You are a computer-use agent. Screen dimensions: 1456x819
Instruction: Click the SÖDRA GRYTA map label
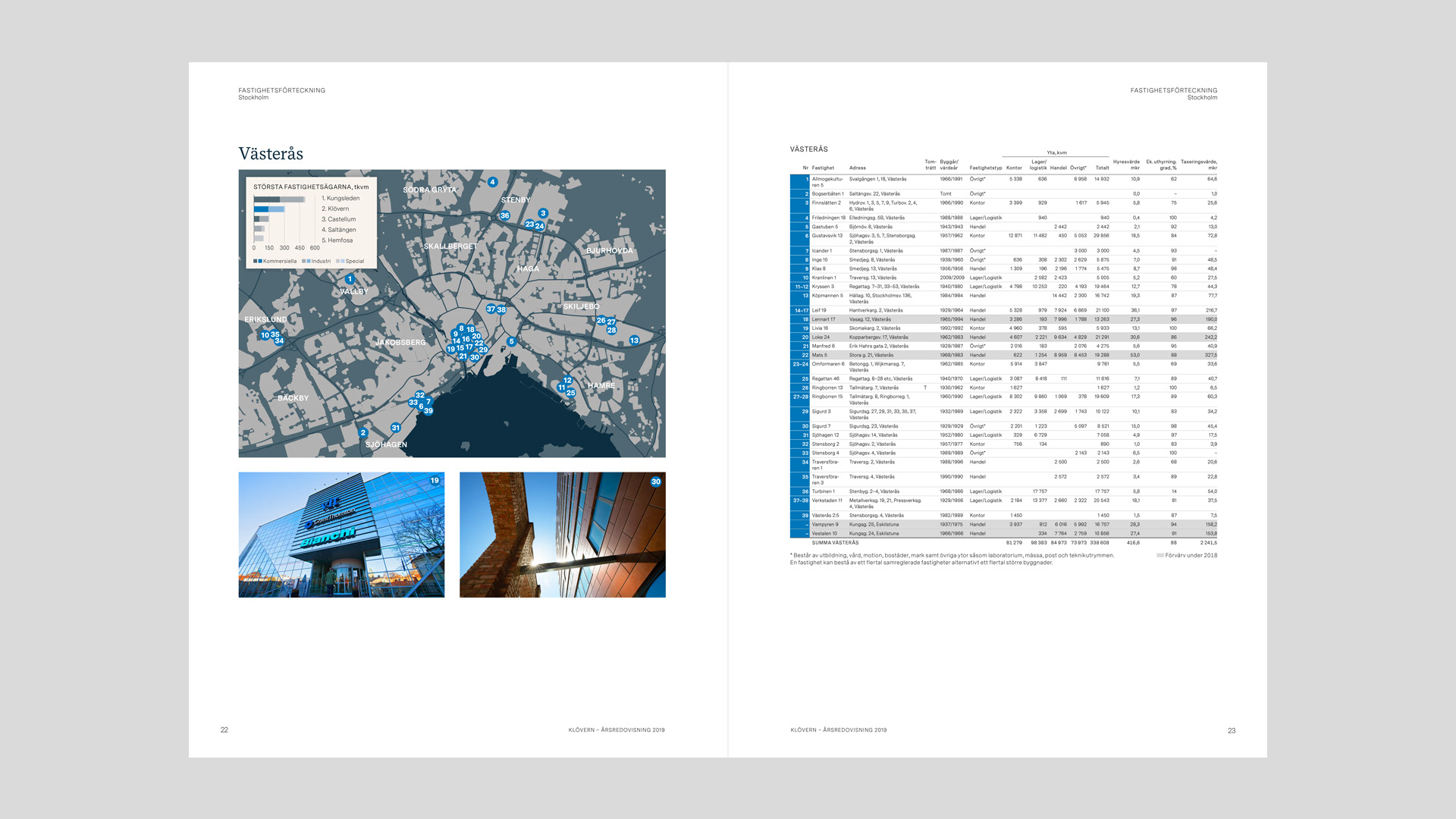(x=430, y=190)
